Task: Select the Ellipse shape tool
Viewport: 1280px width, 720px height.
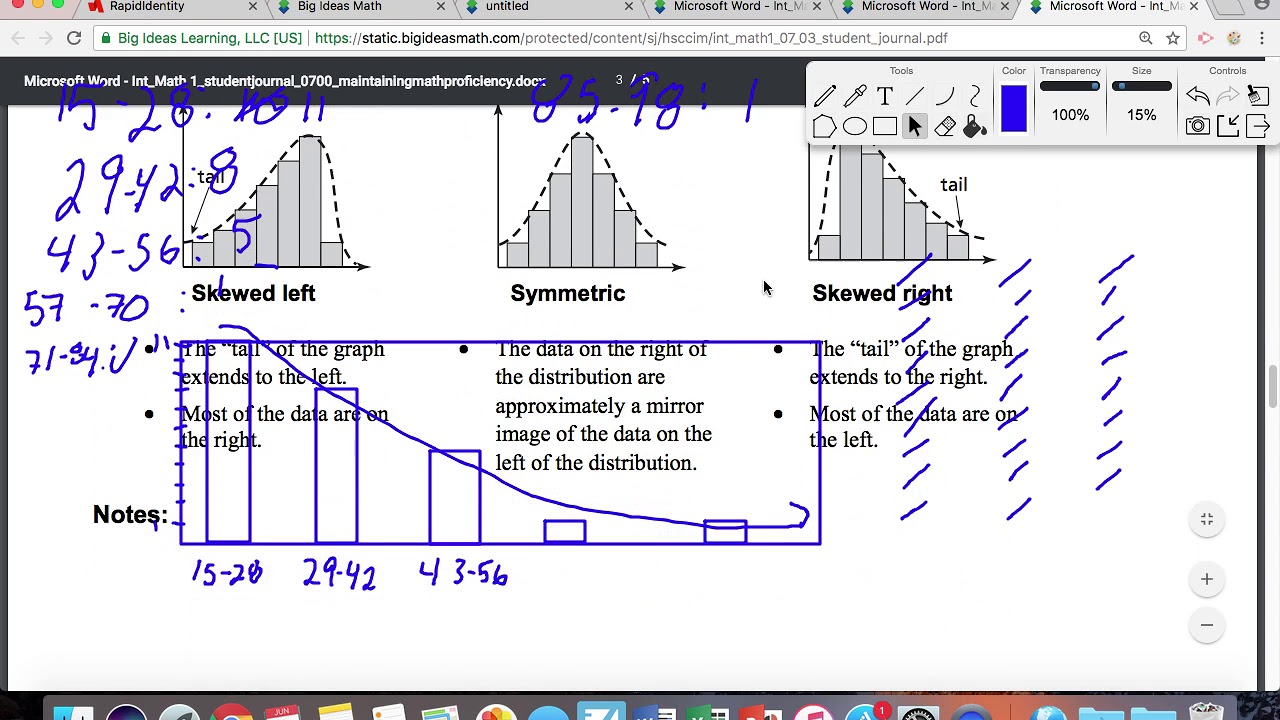Action: pos(855,127)
